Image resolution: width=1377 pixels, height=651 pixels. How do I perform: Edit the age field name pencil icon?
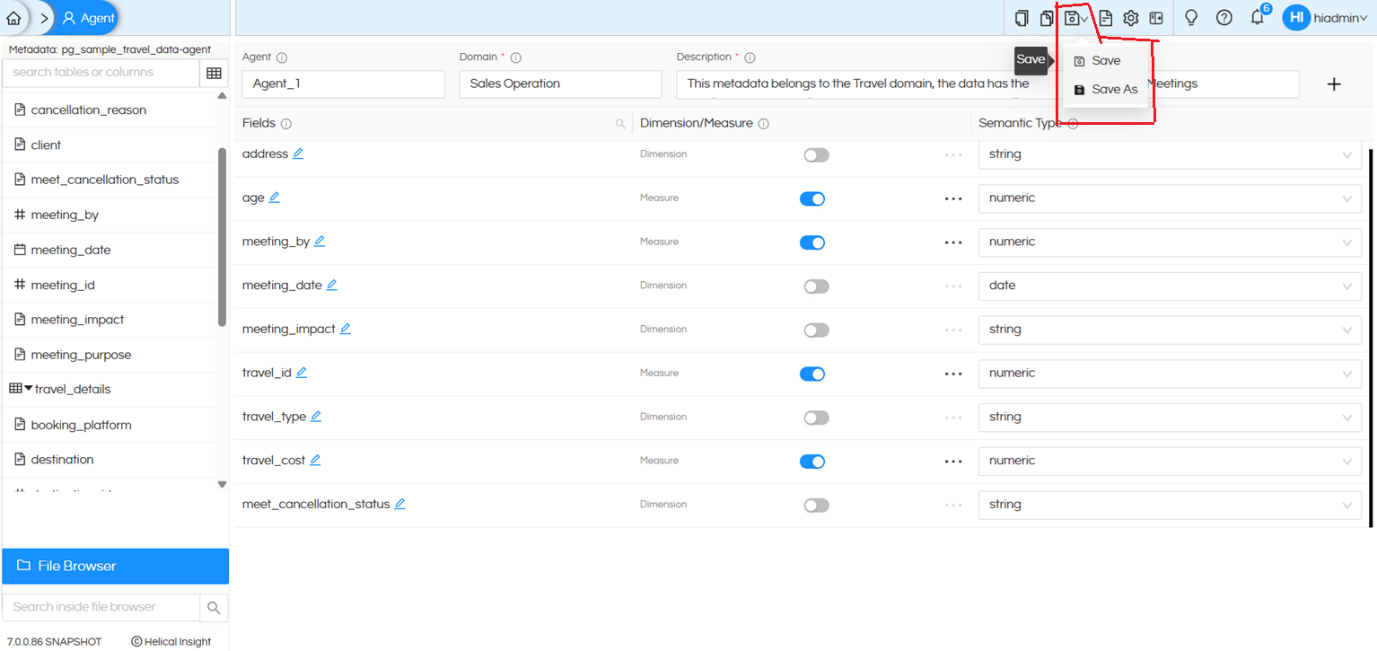(x=274, y=198)
